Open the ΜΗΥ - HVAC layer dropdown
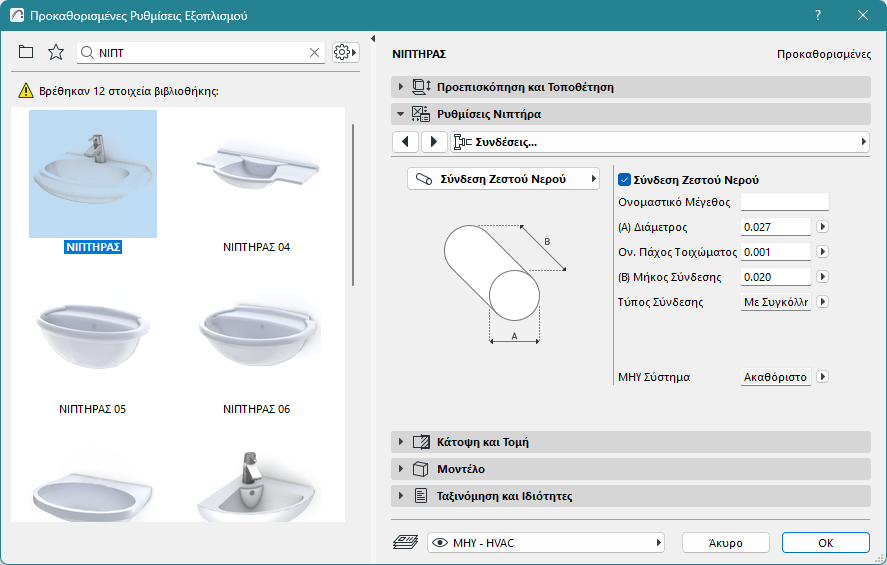This screenshot has height=565, width=887. coord(546,542)
